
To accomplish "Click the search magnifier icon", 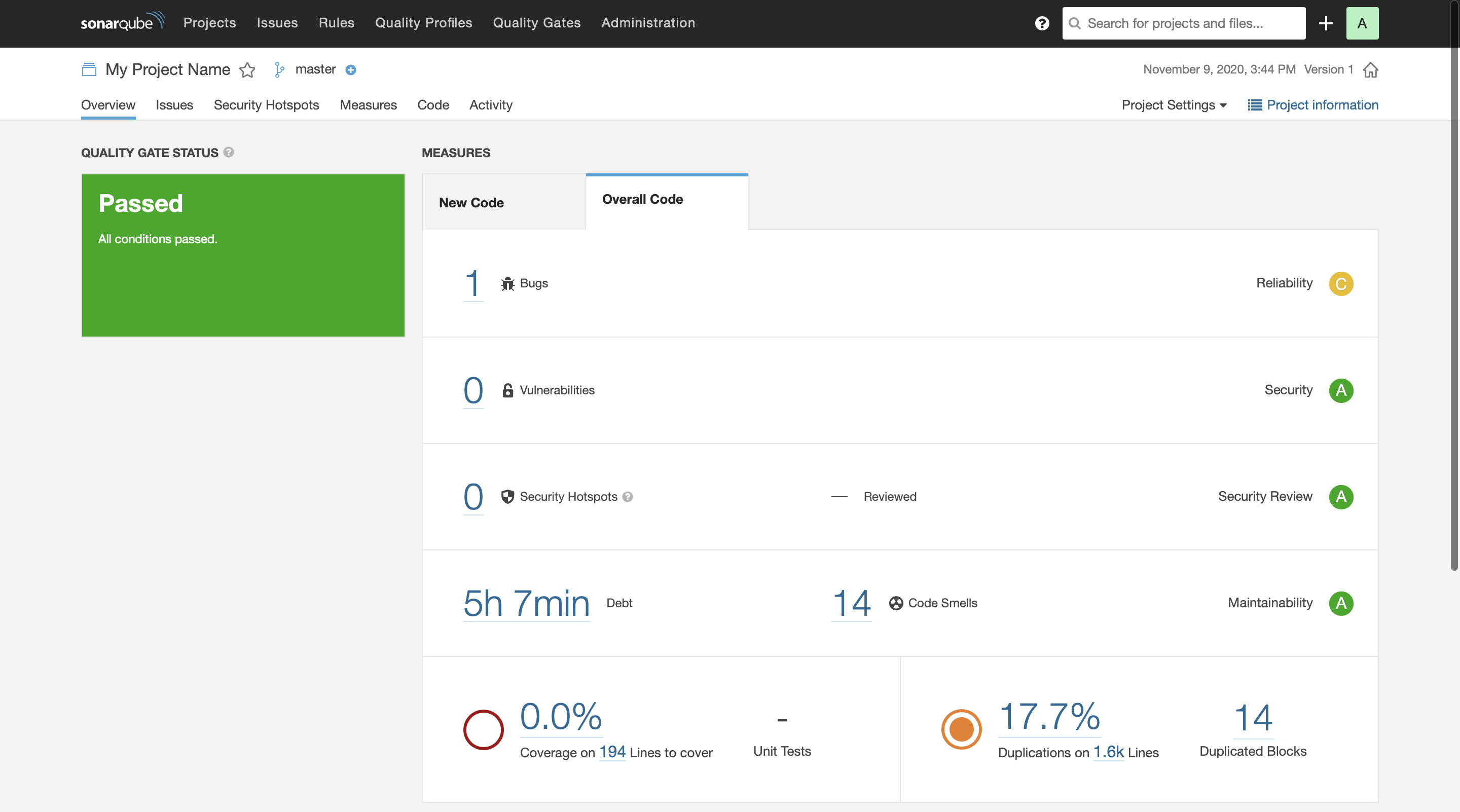I will click(1074, 23).
